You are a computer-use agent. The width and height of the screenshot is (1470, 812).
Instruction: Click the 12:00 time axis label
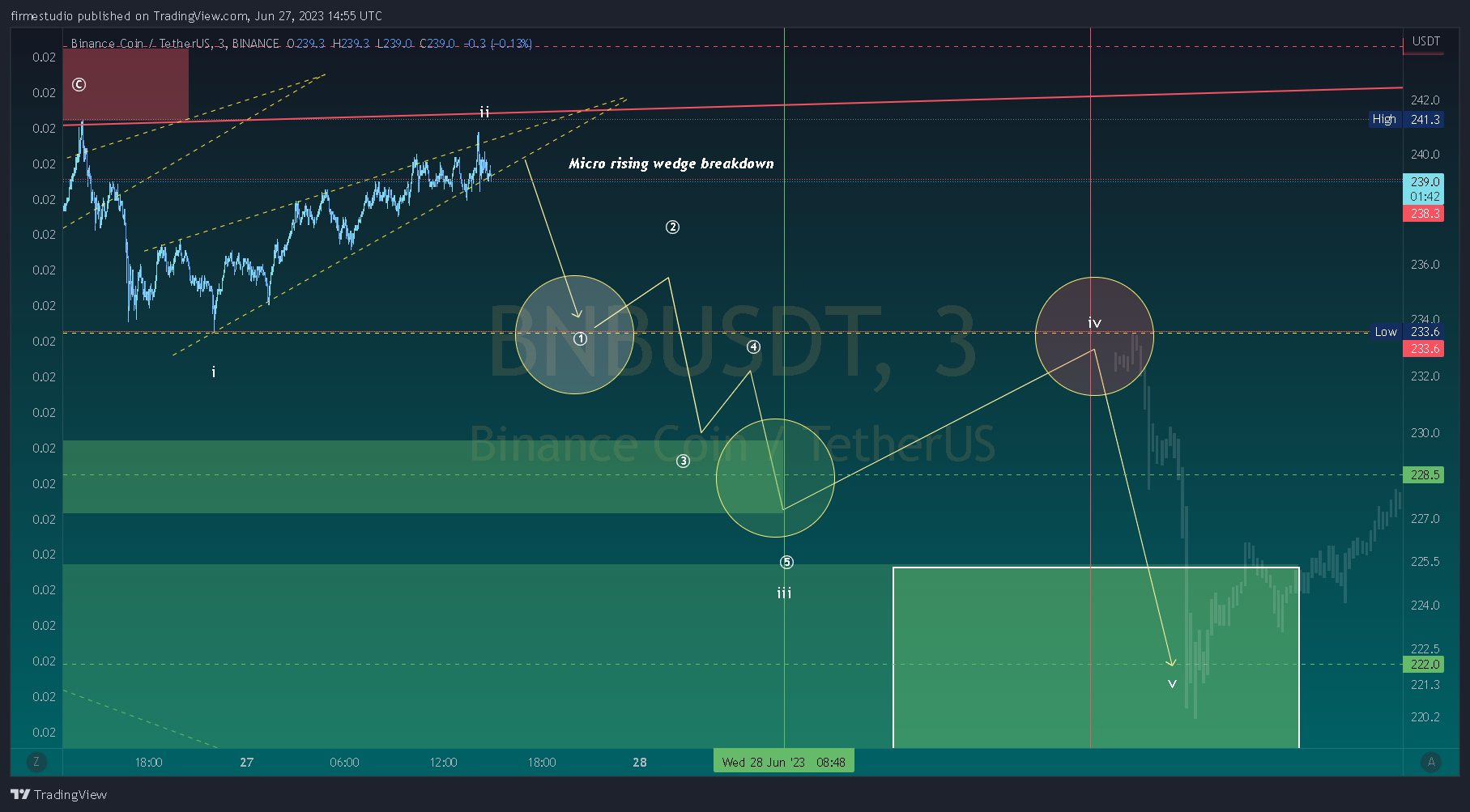(443, 763)
